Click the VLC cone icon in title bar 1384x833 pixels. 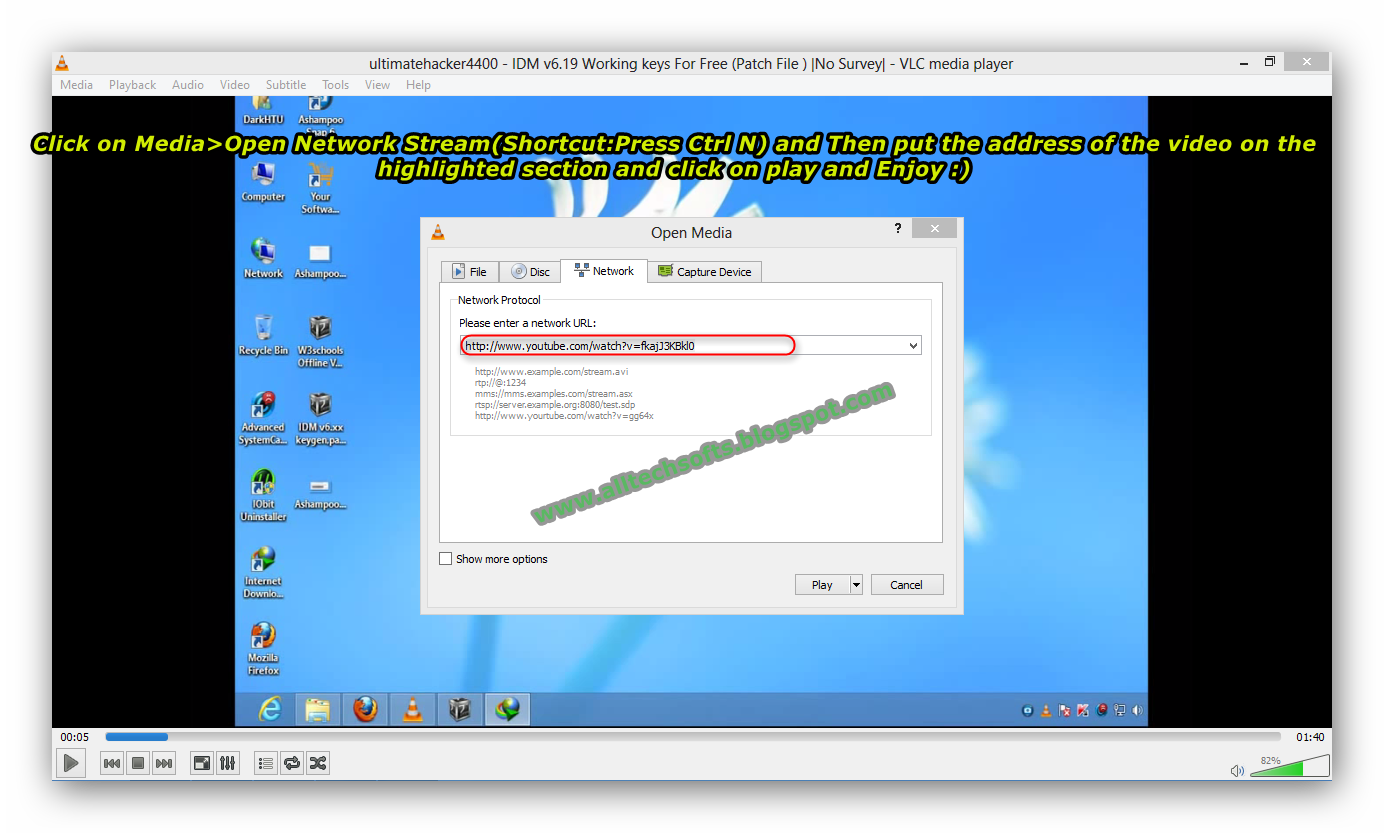(62, 63)
